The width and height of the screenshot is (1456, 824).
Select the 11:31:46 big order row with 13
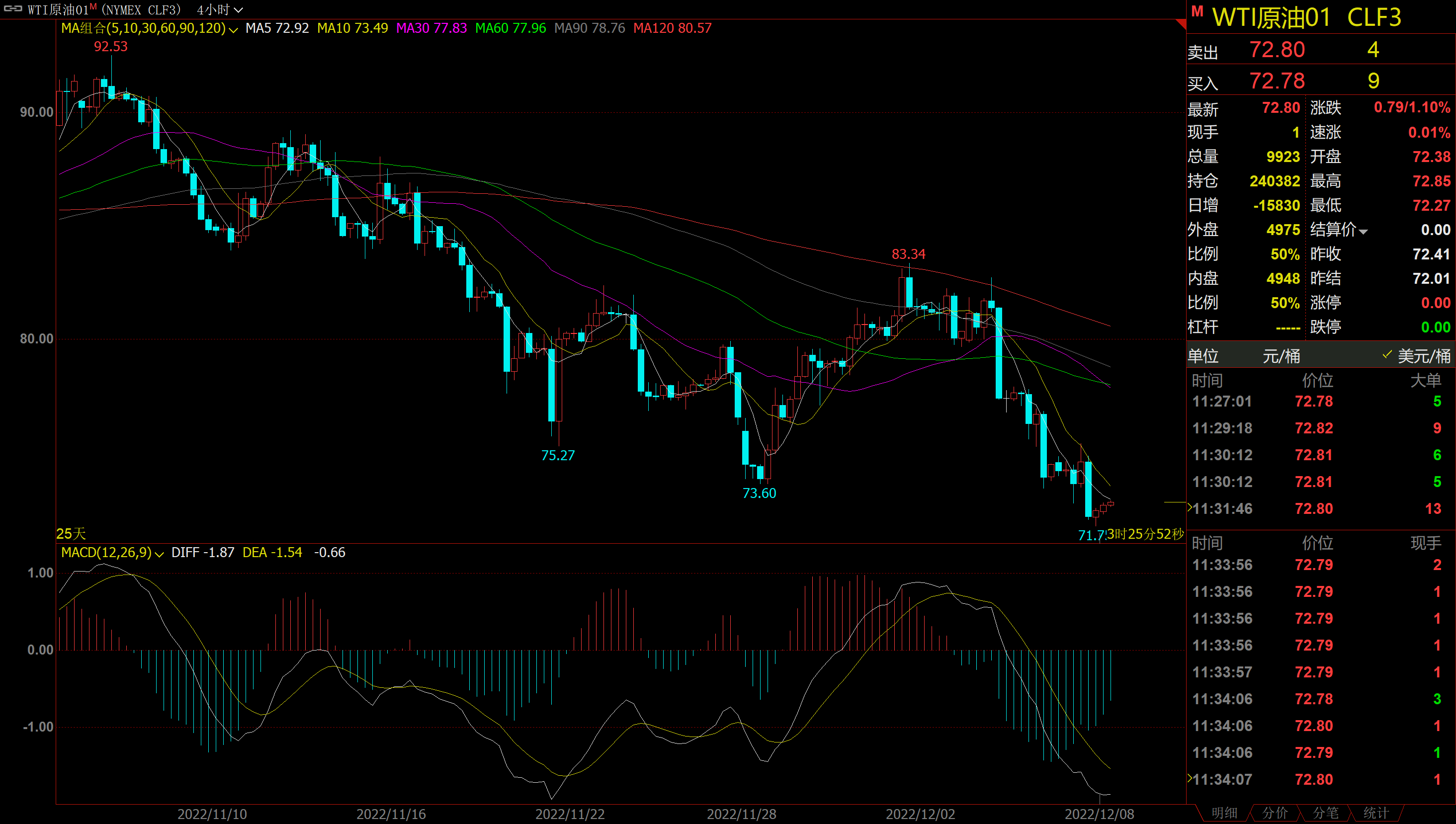1321,509
